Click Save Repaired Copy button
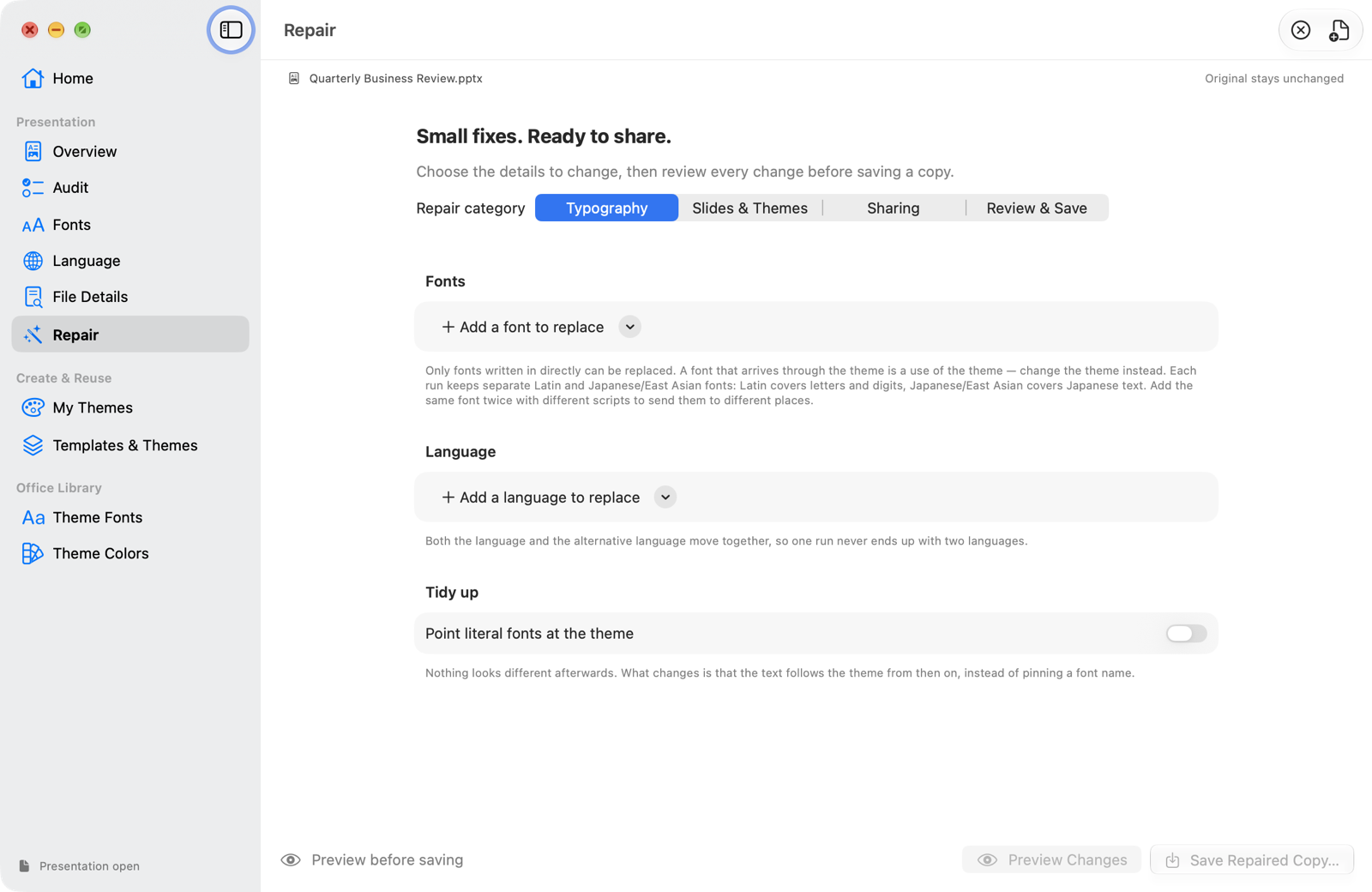Viewport: 1372px width, 892px height. [1252, 860]
